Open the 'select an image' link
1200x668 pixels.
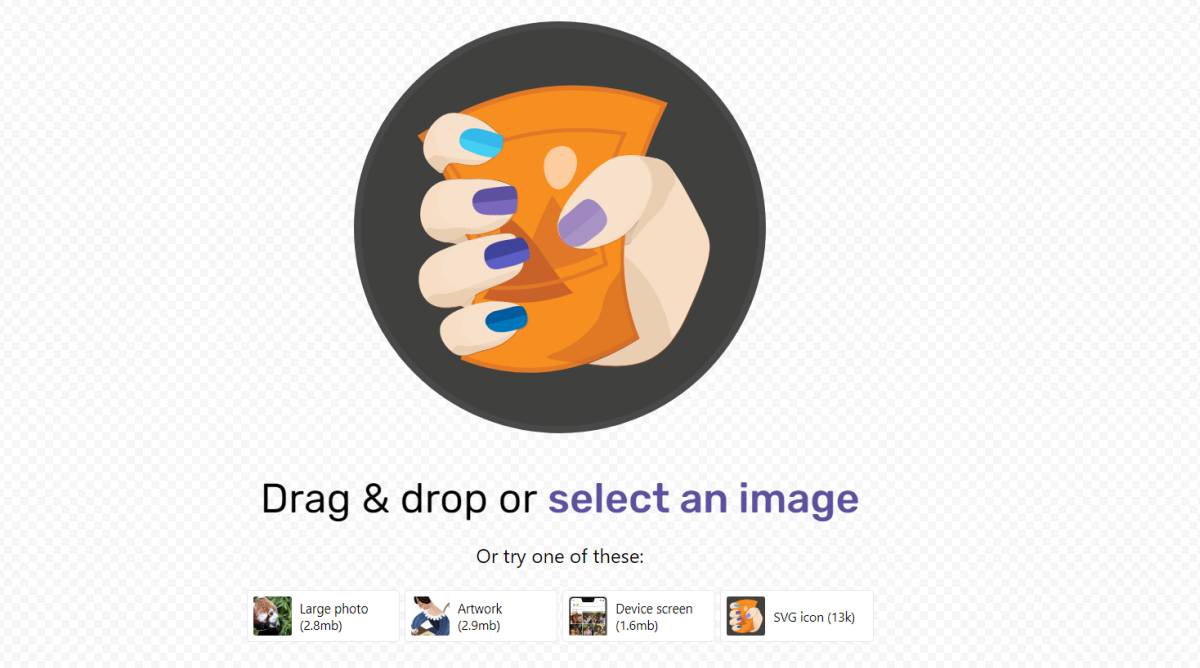703,498
